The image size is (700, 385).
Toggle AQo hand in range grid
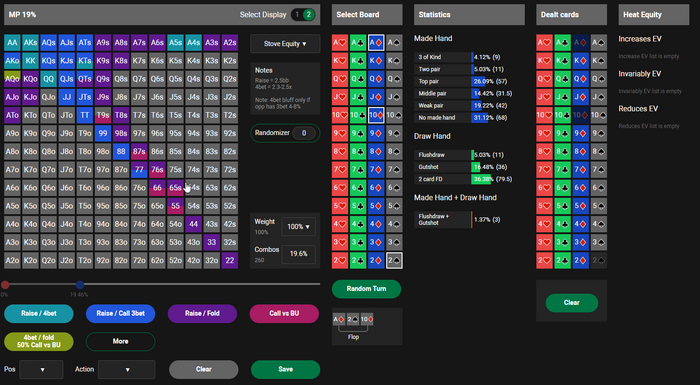click(12, 79)
